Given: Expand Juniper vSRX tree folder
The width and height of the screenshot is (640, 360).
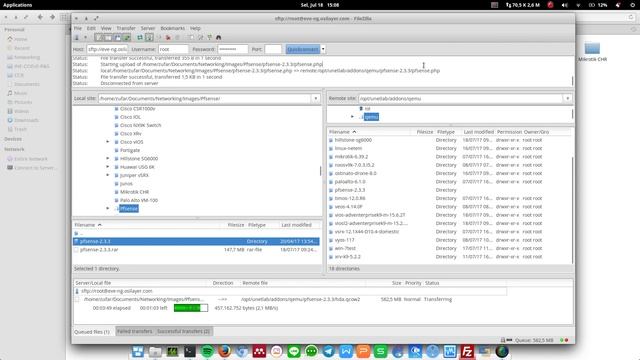Looking at the screenshot, I should [108, 175].
